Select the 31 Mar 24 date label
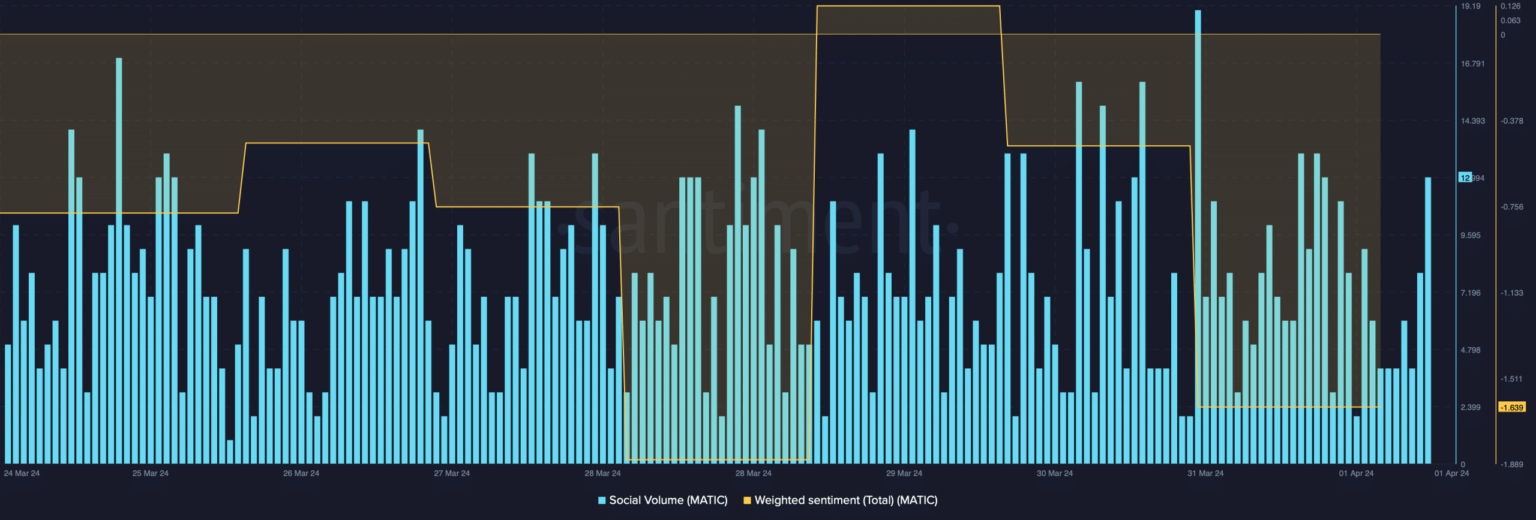The image size is (1536, 520). [x=1205, y=473]
